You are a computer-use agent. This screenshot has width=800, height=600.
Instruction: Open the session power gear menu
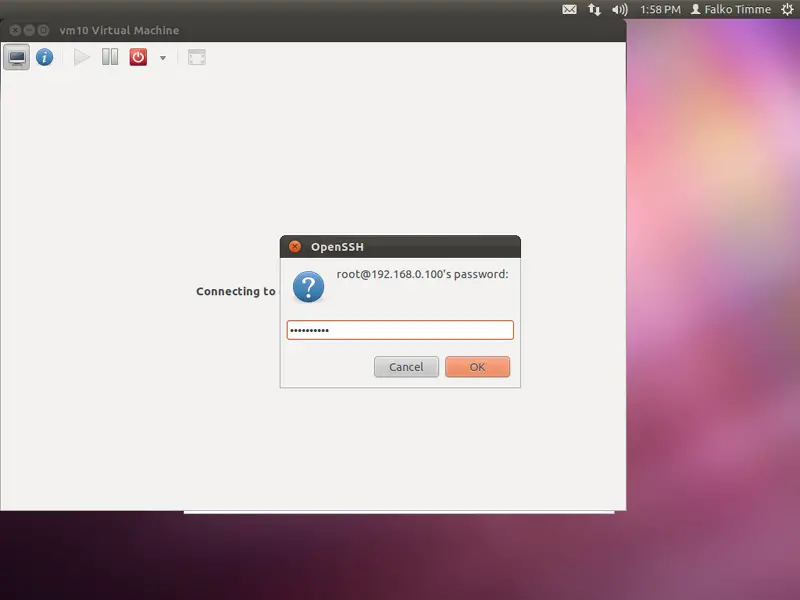coord(787,9)
